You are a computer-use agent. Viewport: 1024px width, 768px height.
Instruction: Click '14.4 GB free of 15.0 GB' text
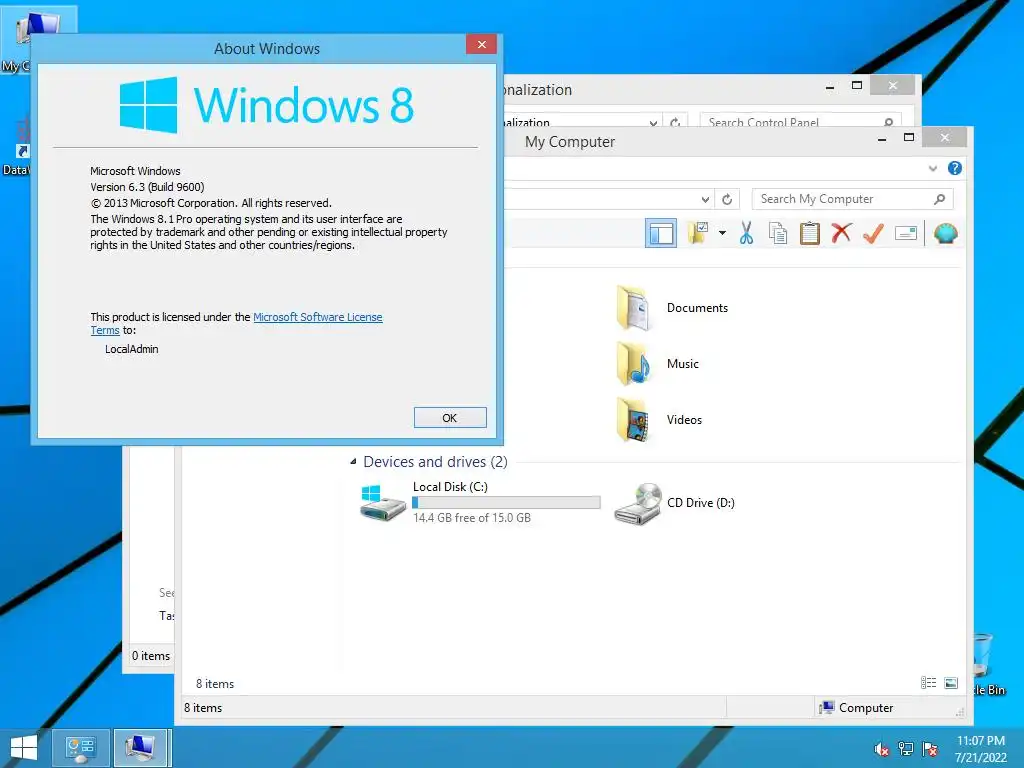pyautogui.click(x=472, y=518)
